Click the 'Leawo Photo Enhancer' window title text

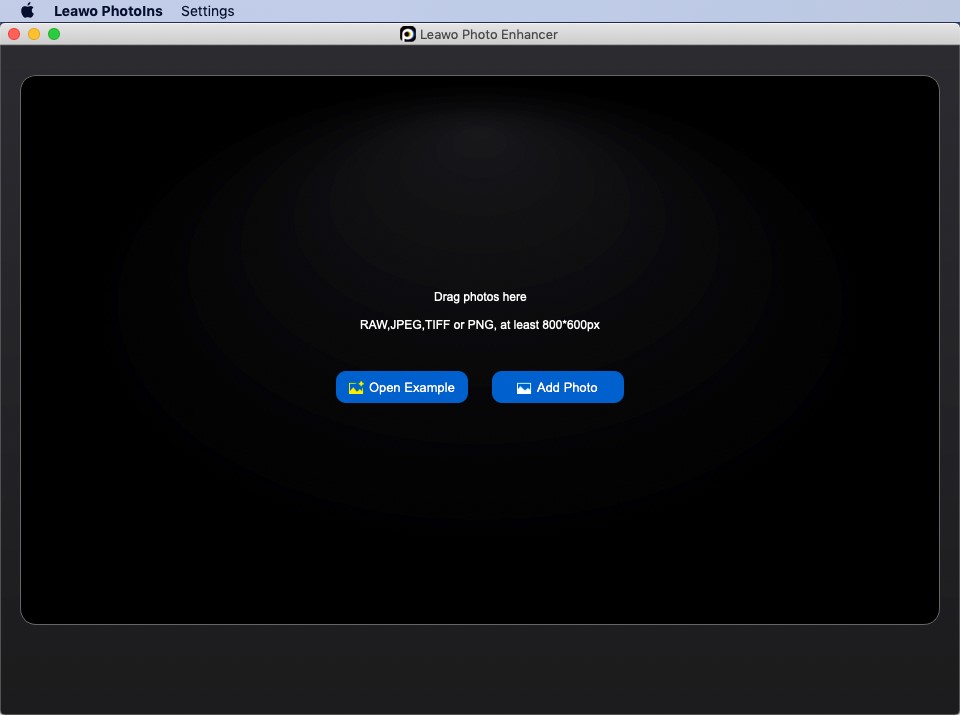coord(489,34)
